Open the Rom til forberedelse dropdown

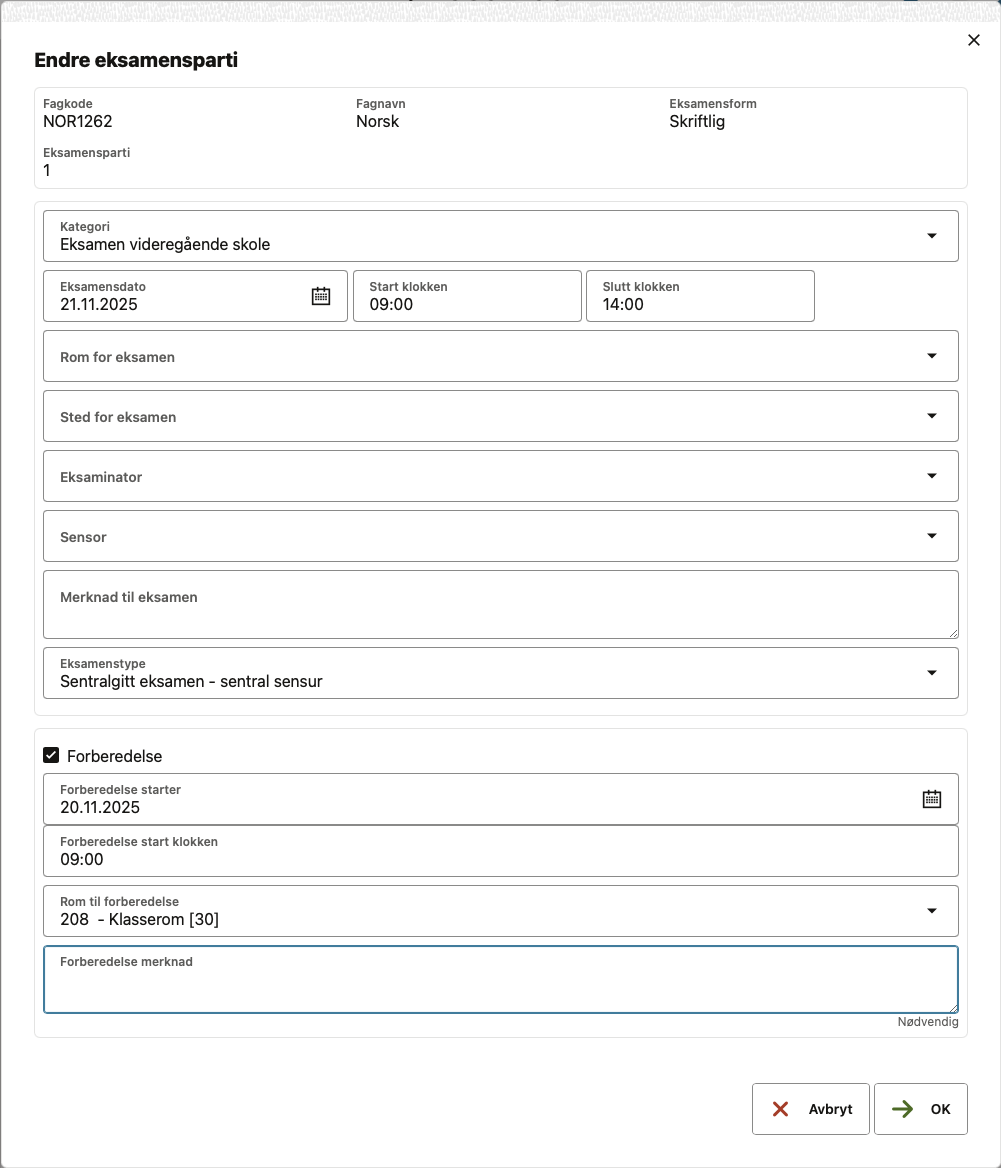click(931, 911)
